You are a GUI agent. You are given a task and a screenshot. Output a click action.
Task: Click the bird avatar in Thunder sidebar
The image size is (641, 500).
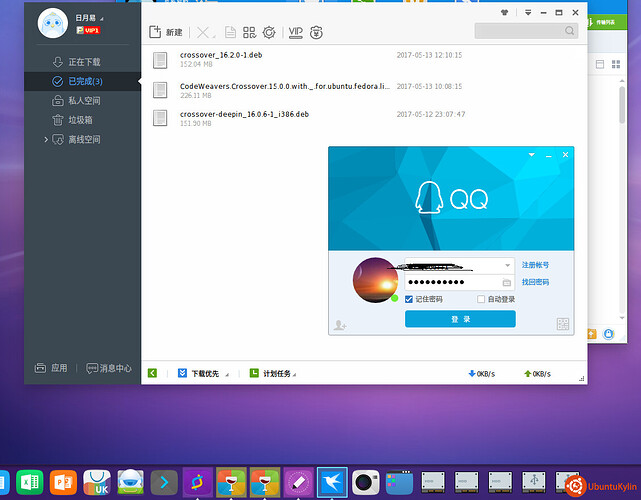pos(53,23)
